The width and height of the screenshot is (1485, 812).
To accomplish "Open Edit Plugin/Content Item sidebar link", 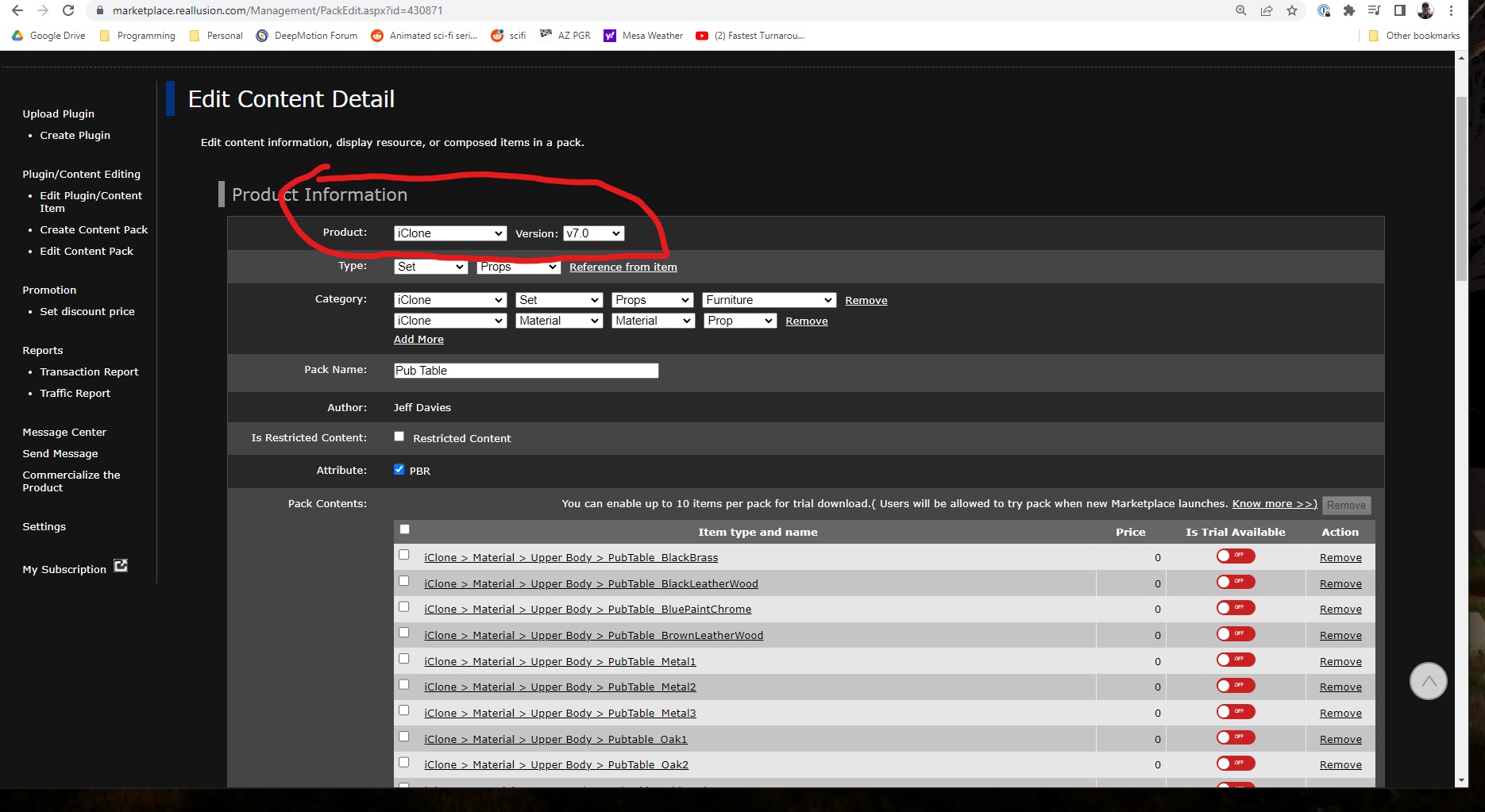I will pos(91,202).
